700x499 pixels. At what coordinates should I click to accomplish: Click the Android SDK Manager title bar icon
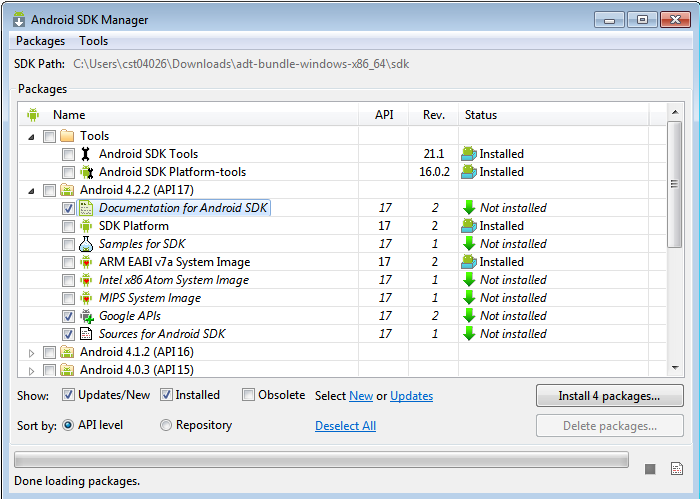19,20
